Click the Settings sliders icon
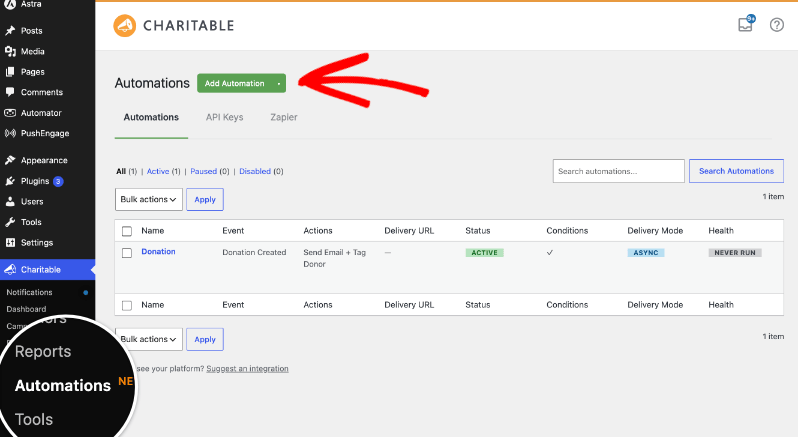Image resolution: width=798 pixels, height=437 pixels. click(10, 243)
